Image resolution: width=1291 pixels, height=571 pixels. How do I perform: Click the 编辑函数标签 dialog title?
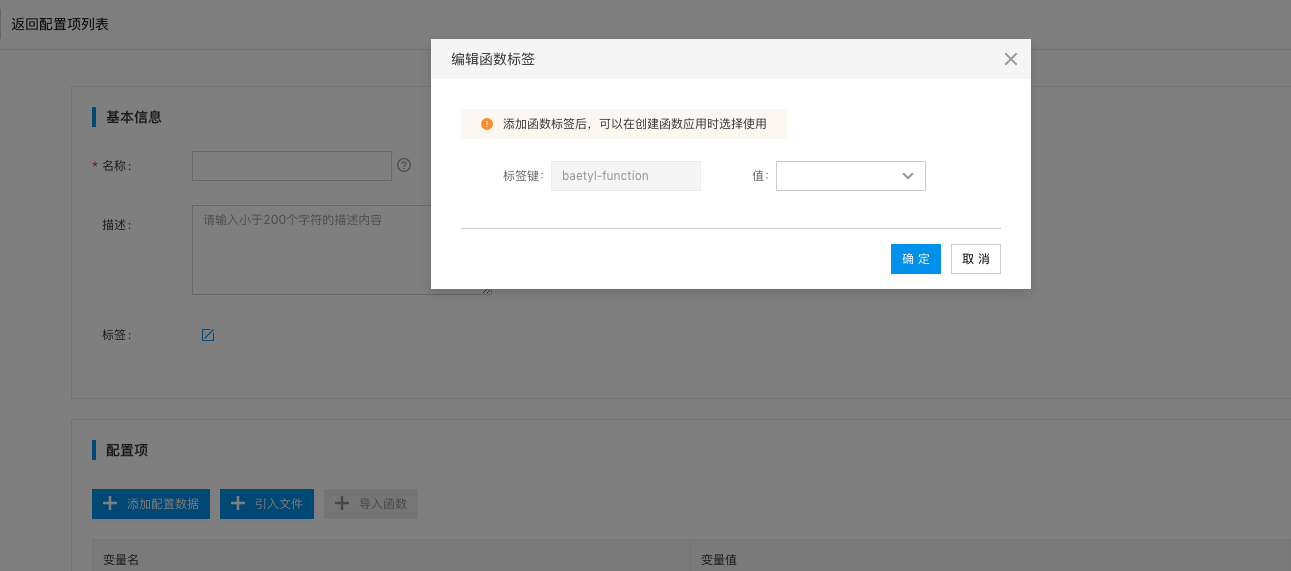point(493,60)
